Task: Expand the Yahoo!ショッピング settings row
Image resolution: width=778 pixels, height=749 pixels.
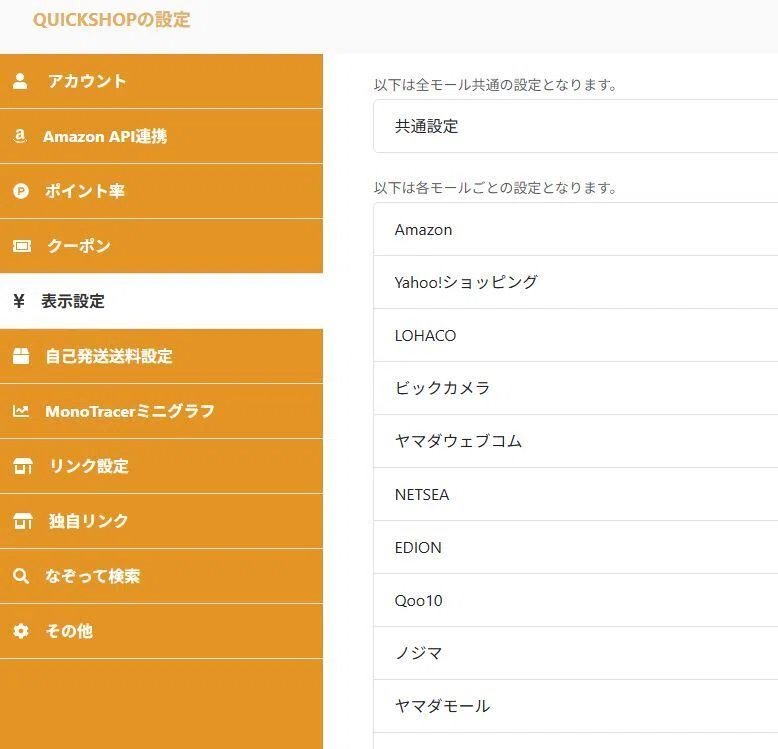Action: pyautogui.click(x=576, y=282)
